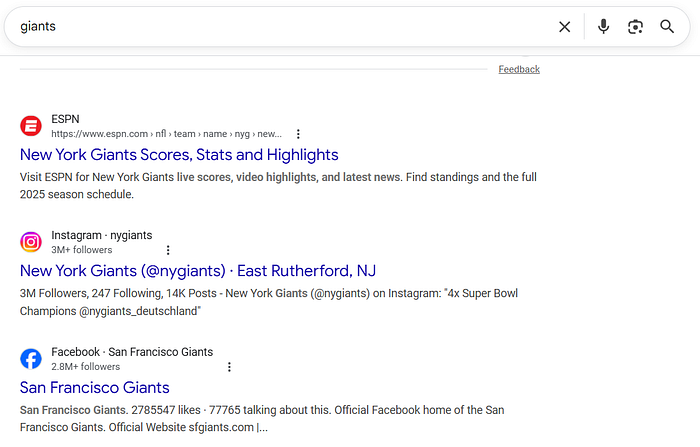Click the Feedback link
700x447 pixels.
[x=519, y=69]
